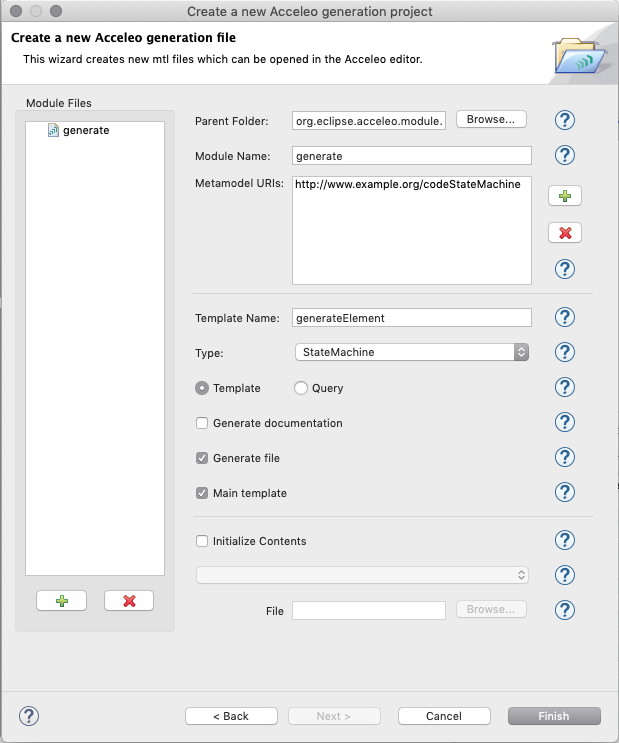Delete module file using red X button
Viewport: 619px width, 743px height.
pos(129,601)
